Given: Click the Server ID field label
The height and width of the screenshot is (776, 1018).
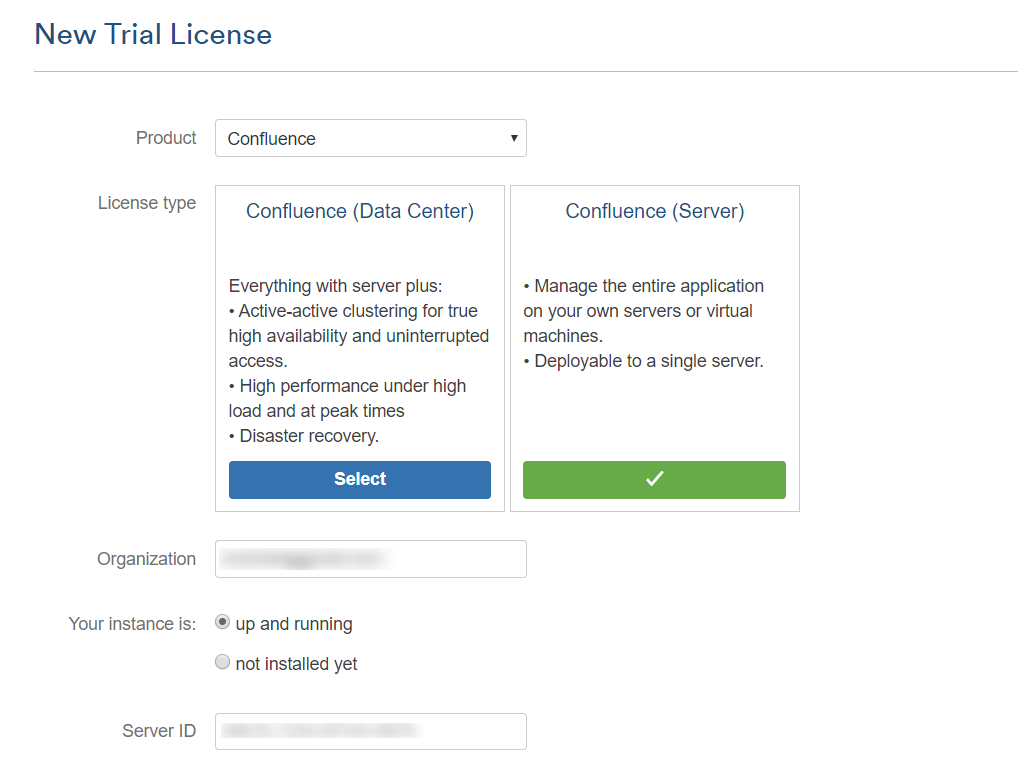Looking at the screenshot, I should [x=159, y=731].
